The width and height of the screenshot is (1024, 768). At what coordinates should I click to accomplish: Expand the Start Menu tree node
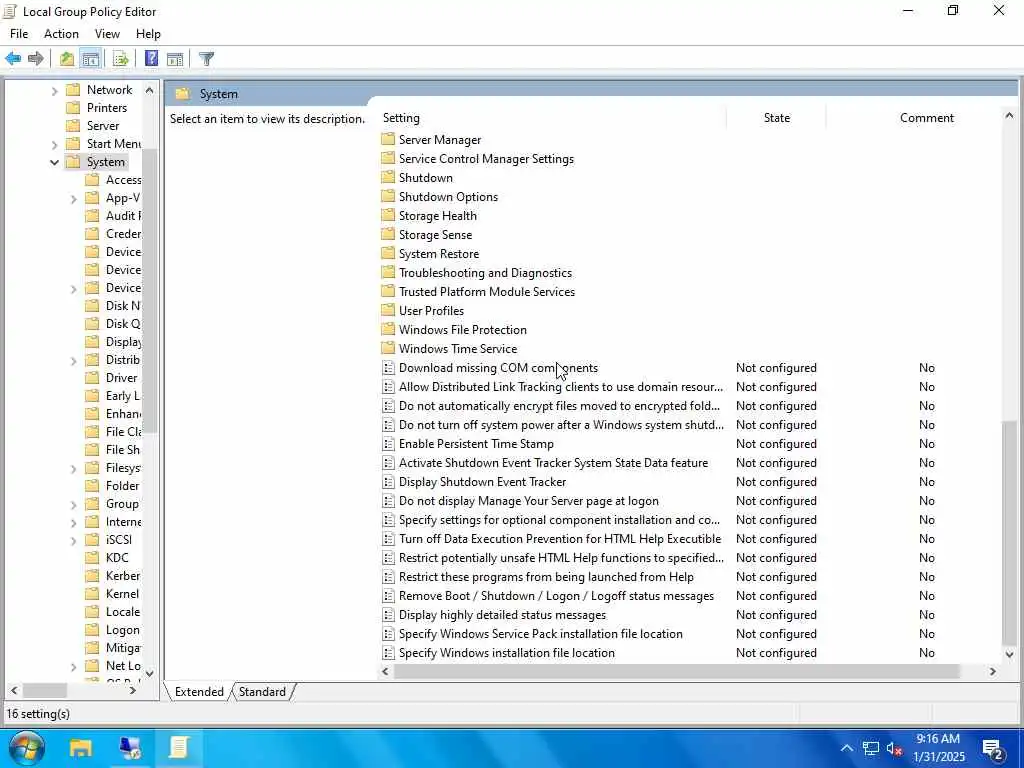click(x=55, y=144)
